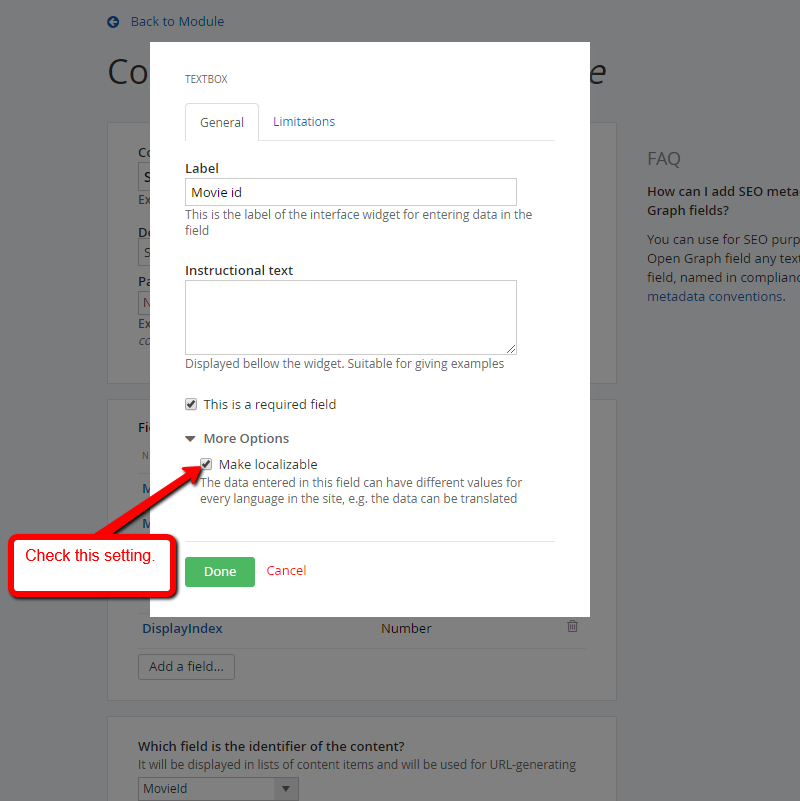800x801 pixels.
Task: Open the DisplayIndex field link
Action: tap(182, 628)
